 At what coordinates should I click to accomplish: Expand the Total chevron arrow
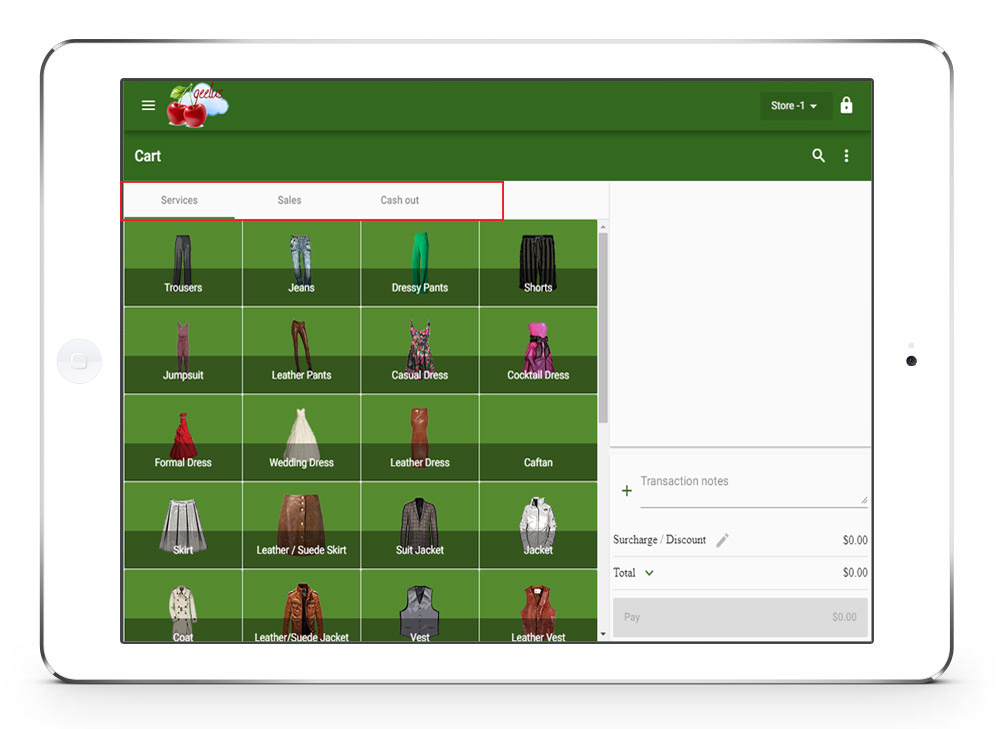(x=649, y=573)
